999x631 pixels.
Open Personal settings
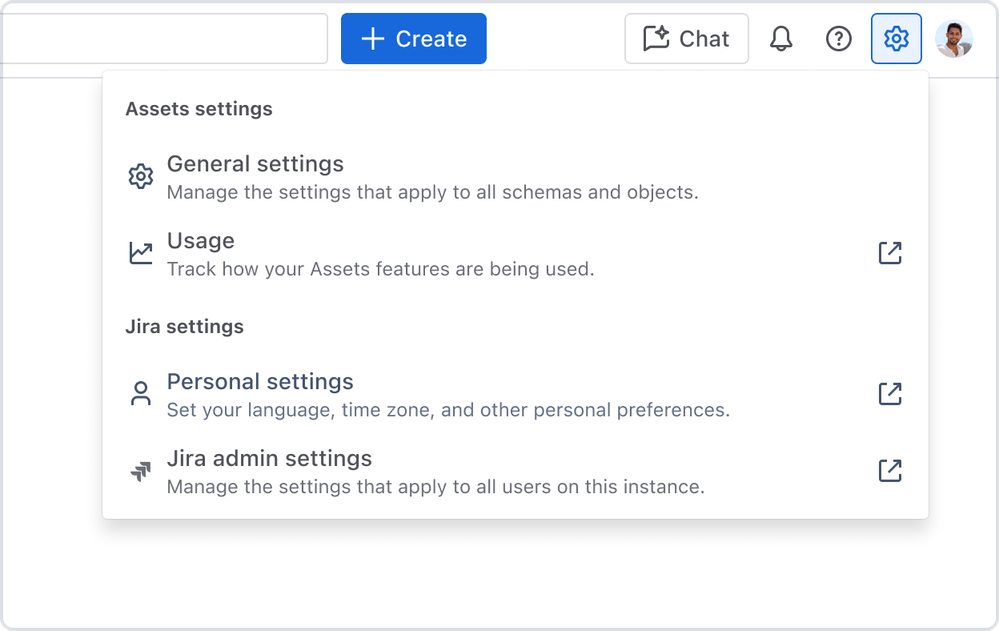(515, 395)
